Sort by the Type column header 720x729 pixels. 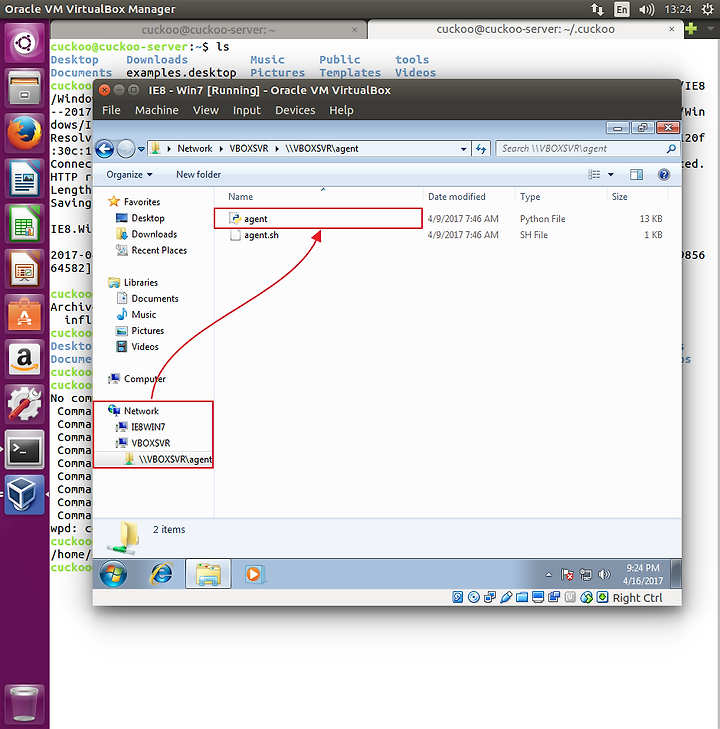point(530,197)
